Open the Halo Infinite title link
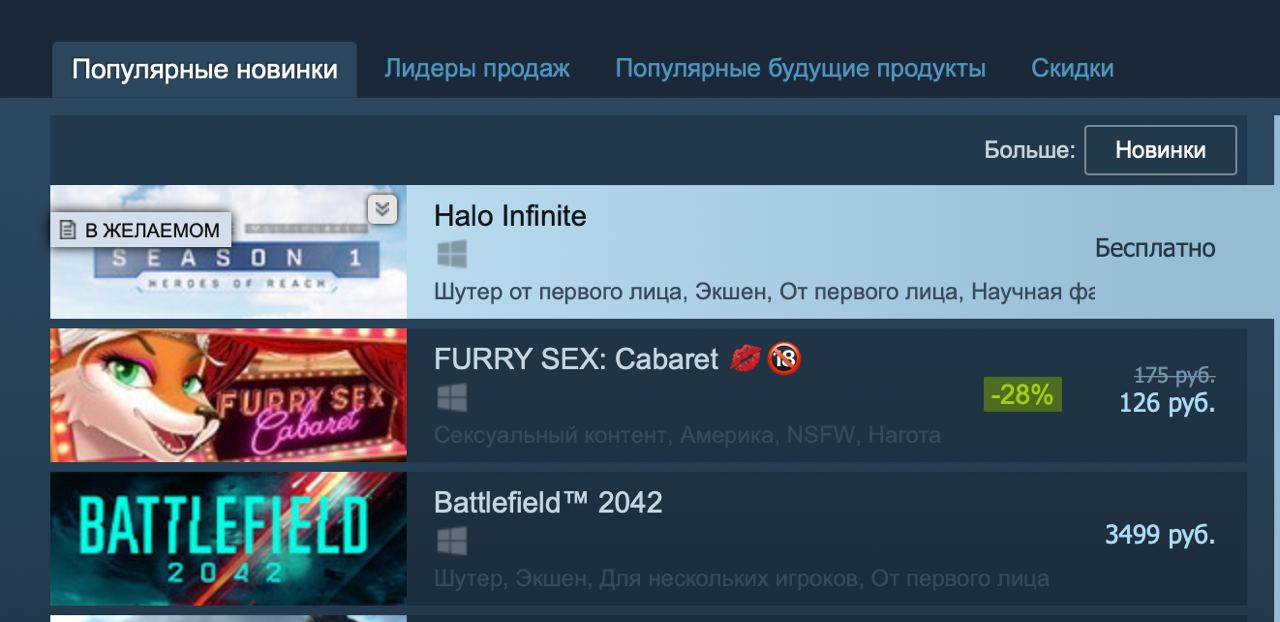Viewport: 1280px width, 622px height. (x=510, y=216)
